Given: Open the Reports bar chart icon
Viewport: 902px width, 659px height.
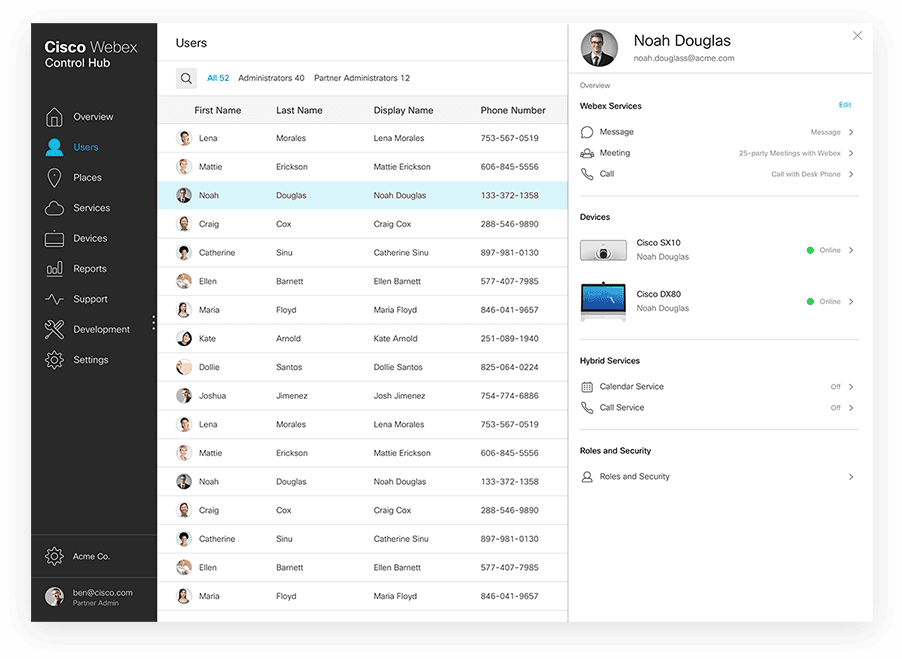Looking at the screenshot, I should 54,269.
